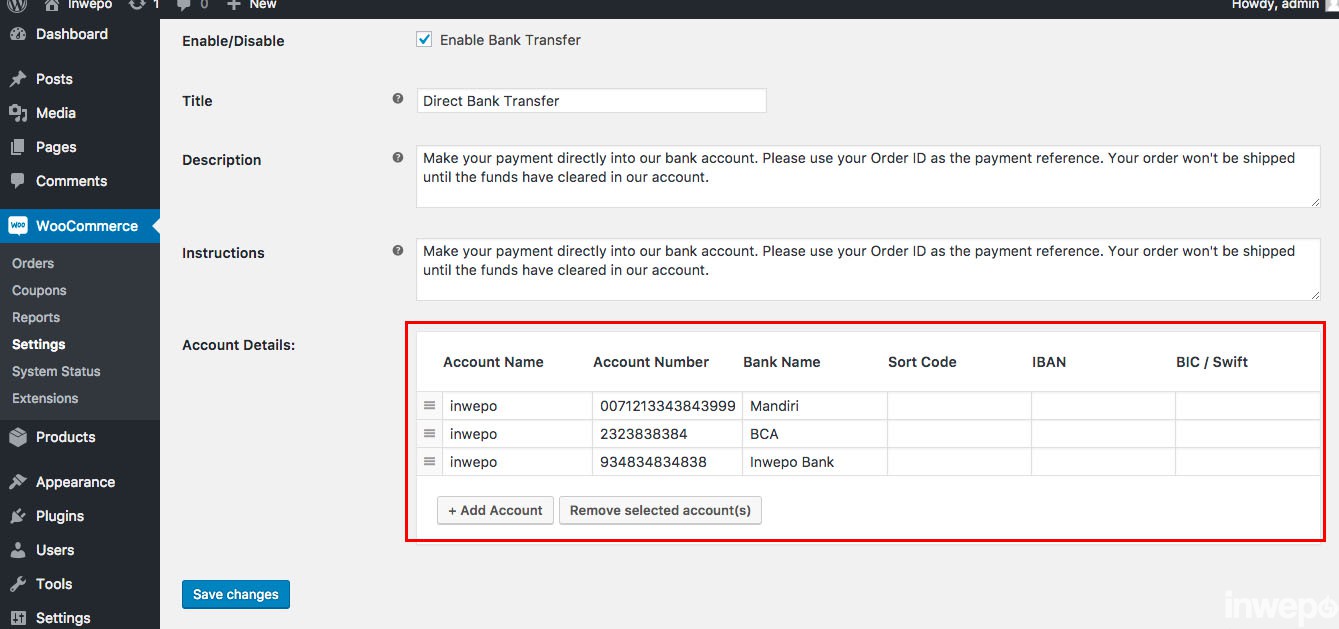
Task: Click the drag handle on the BCA row
Action: (x=429, y=433)
